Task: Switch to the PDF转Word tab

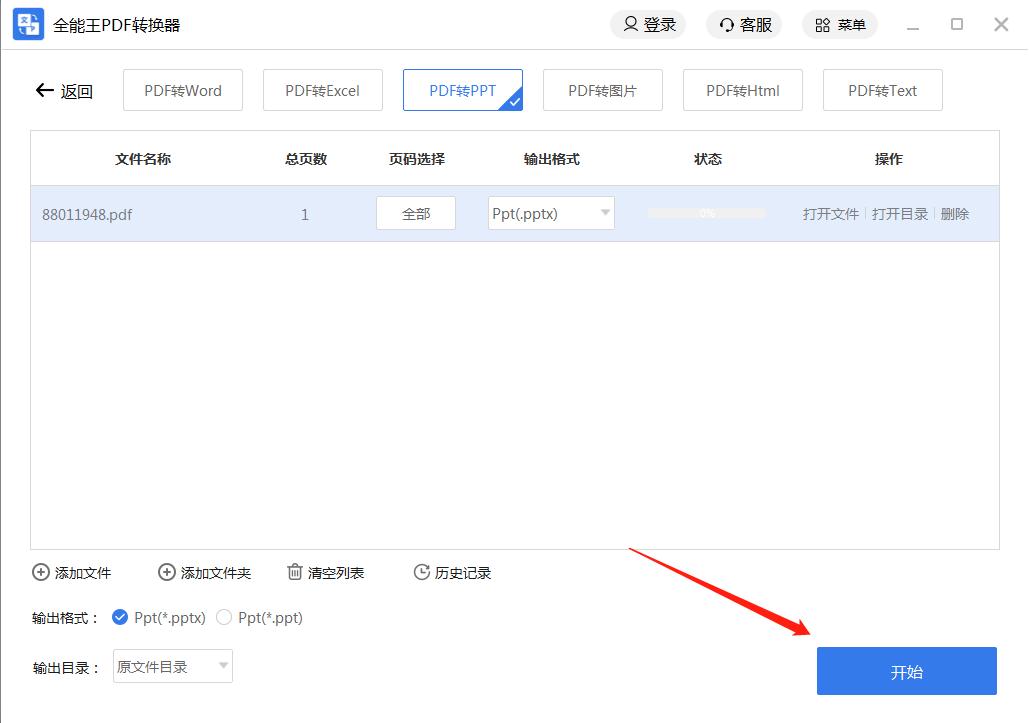Action: point(183,91)
